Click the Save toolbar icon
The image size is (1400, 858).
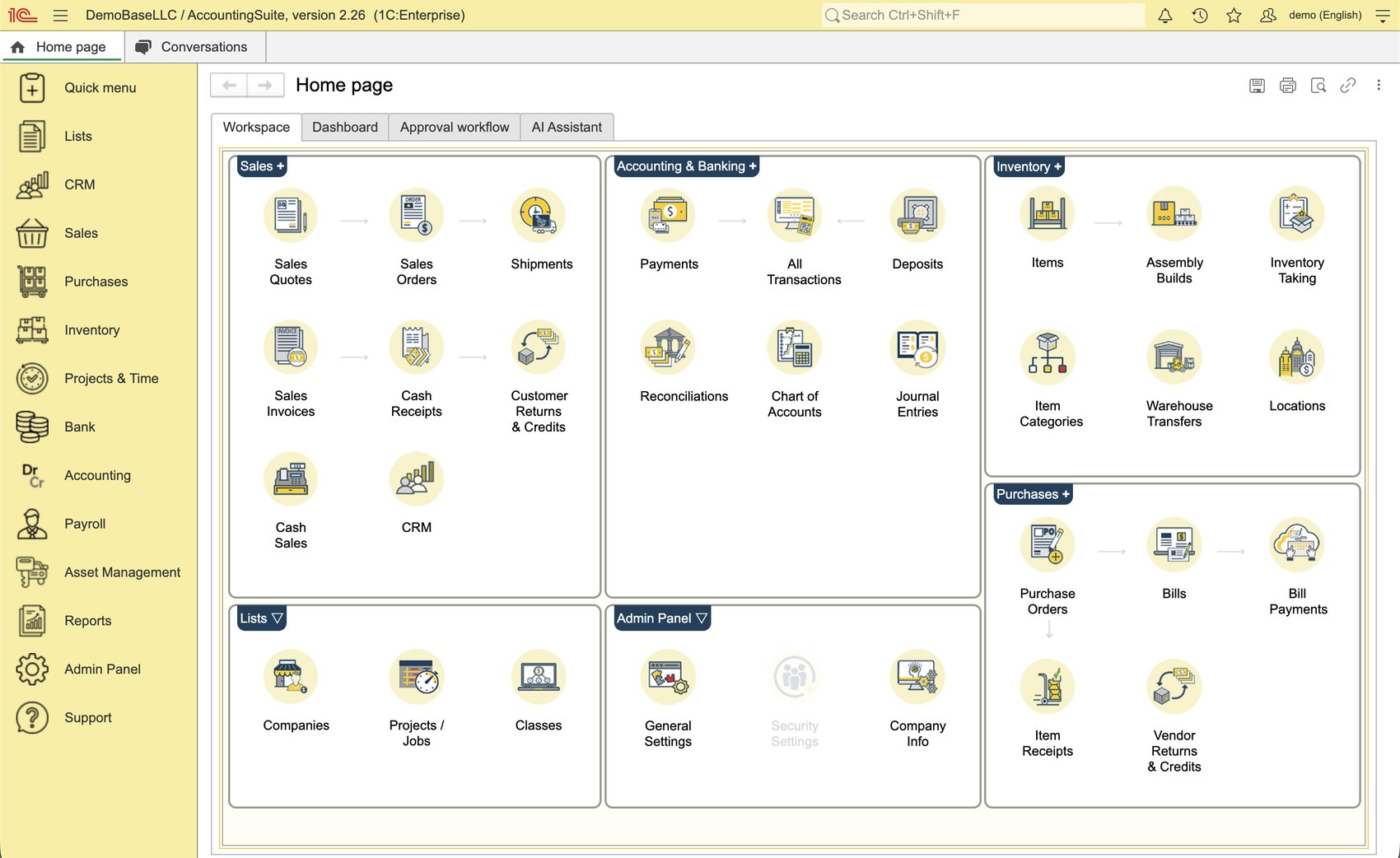(1257, 85)
